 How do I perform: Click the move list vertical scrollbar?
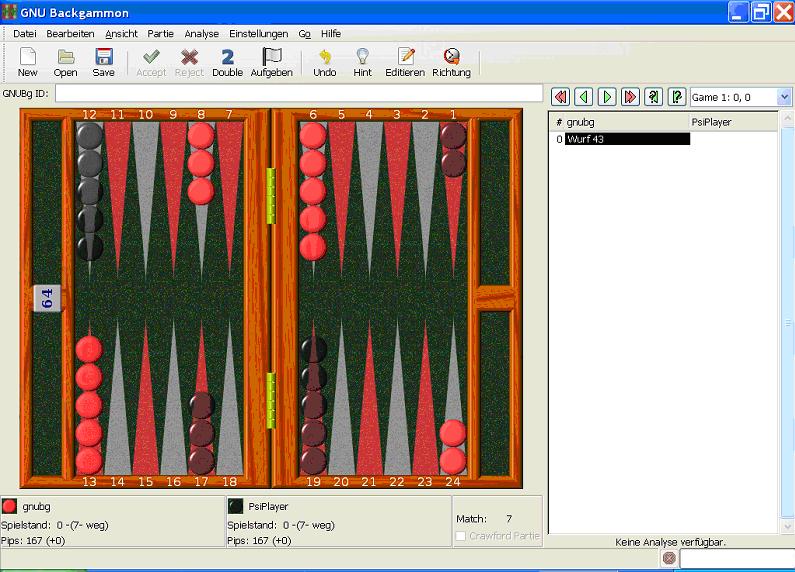tap(787, 323)
